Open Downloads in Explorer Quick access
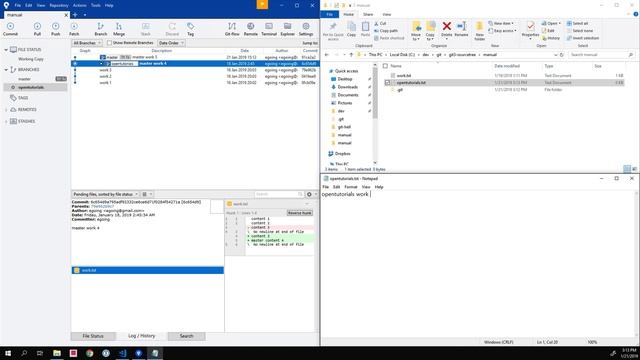Viewport: 640px width, 360px height. click(347, 87)
